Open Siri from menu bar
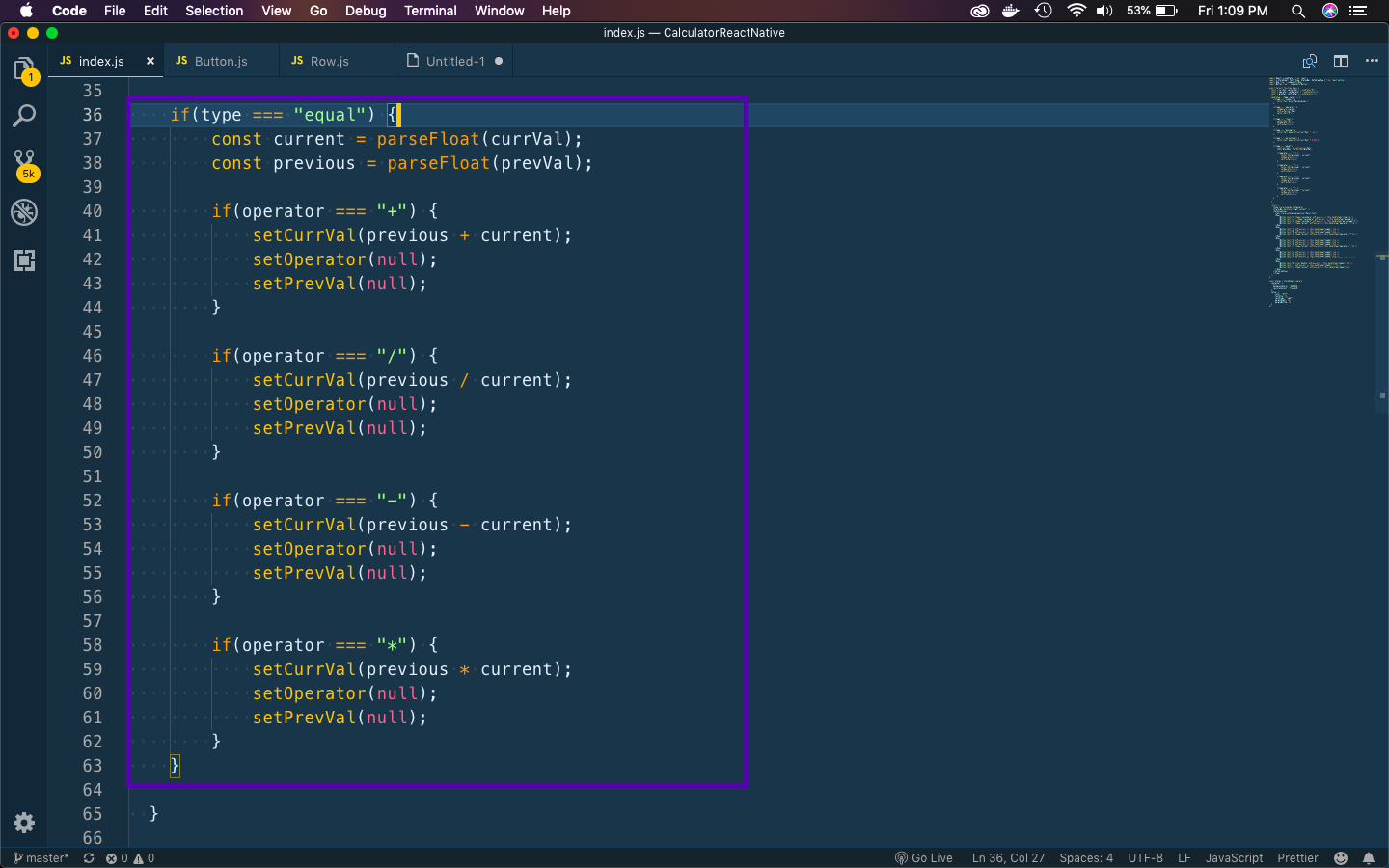Viewport: 1389px width, 868px height. point(1330,11)
